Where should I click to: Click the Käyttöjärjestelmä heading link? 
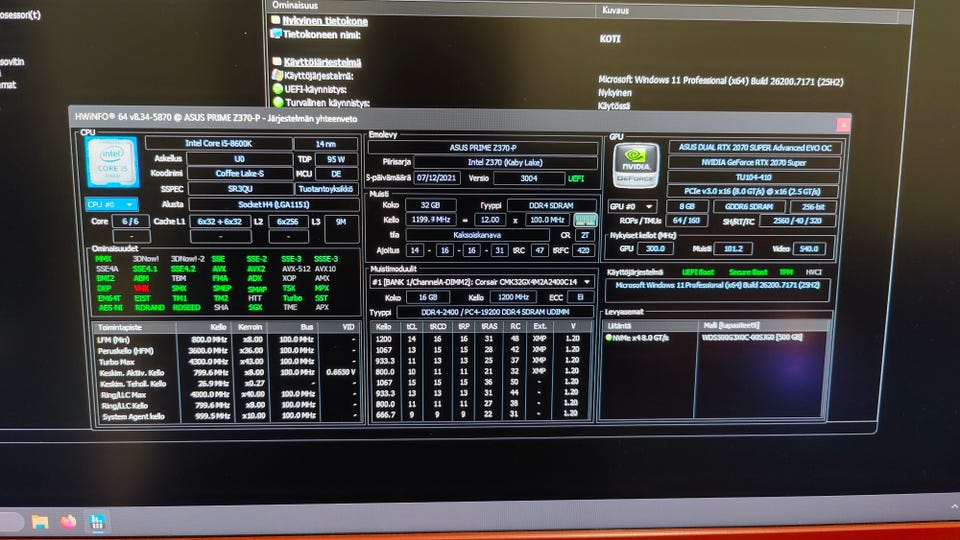coord(322,62)
